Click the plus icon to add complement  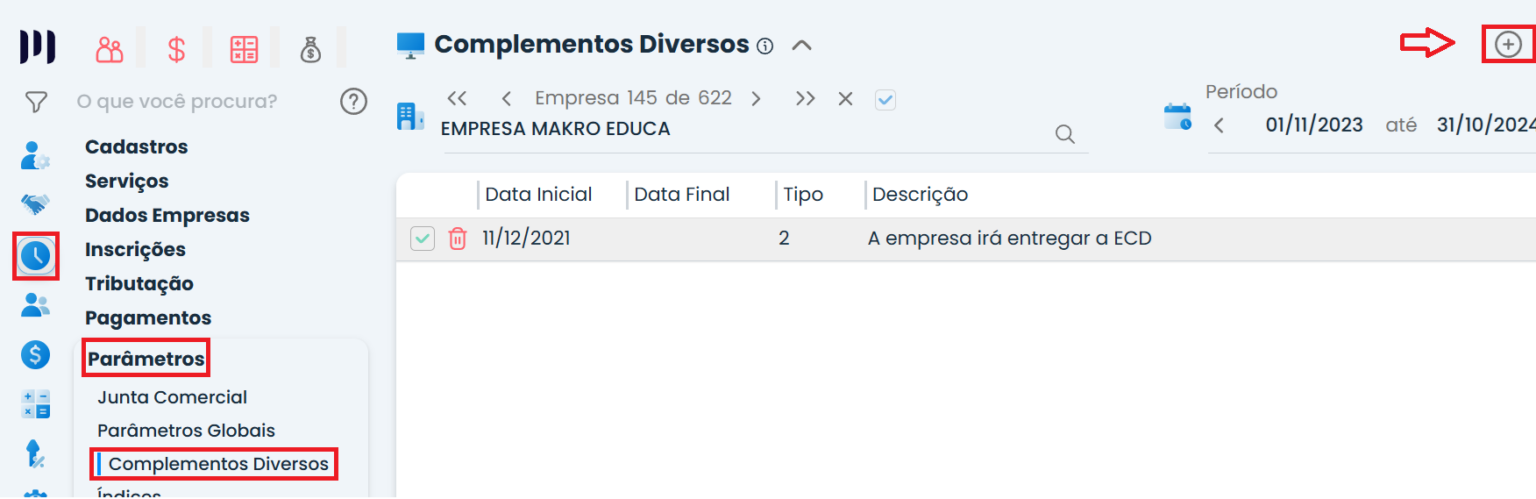point(1507,44)
